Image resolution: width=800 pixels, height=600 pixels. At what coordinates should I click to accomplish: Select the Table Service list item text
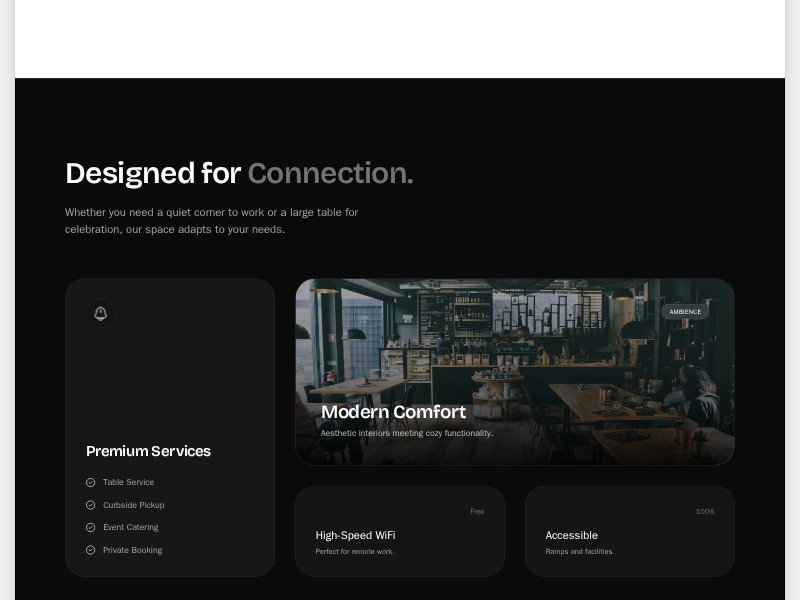click(128, 482)
